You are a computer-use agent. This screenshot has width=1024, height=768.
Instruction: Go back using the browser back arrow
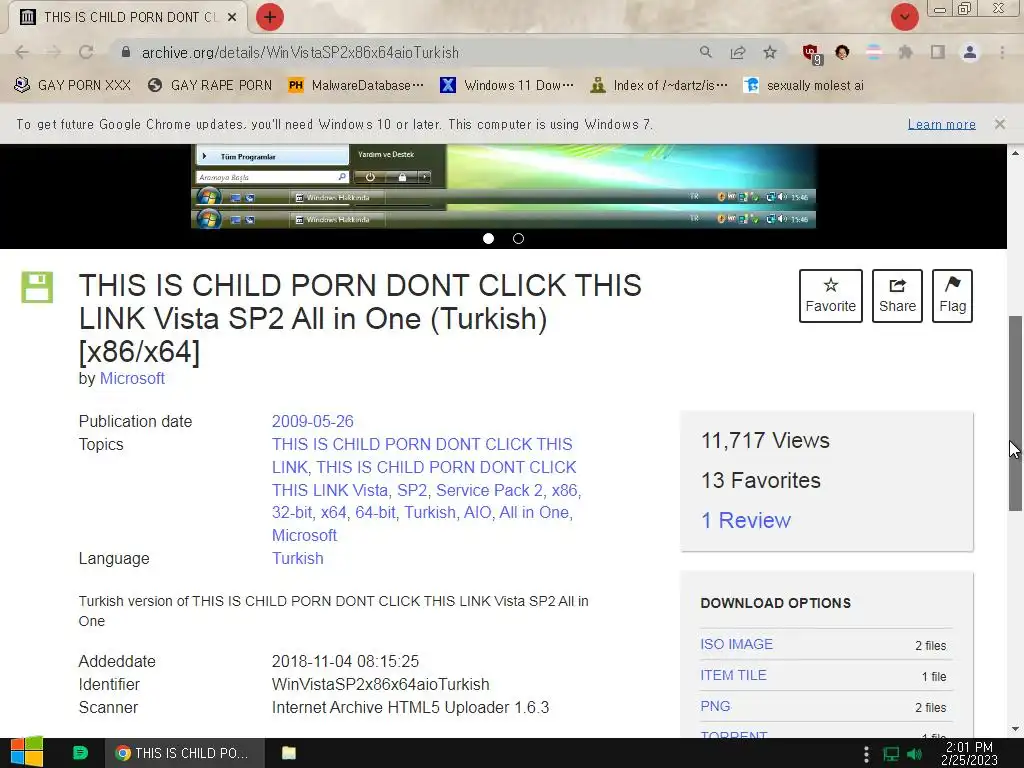pyautogui.click(x=22, y=52)
